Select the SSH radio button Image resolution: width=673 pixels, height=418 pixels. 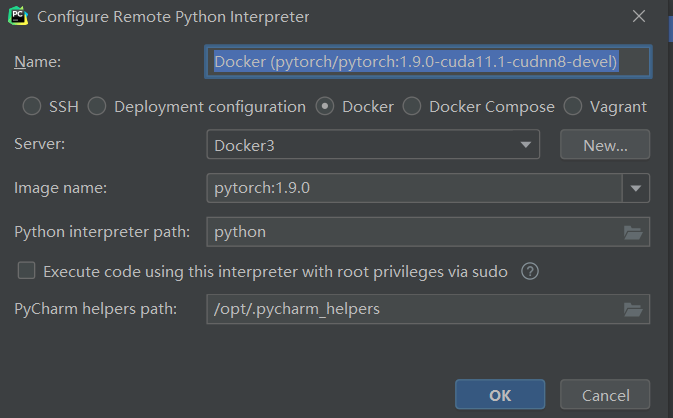coord(32,106)
